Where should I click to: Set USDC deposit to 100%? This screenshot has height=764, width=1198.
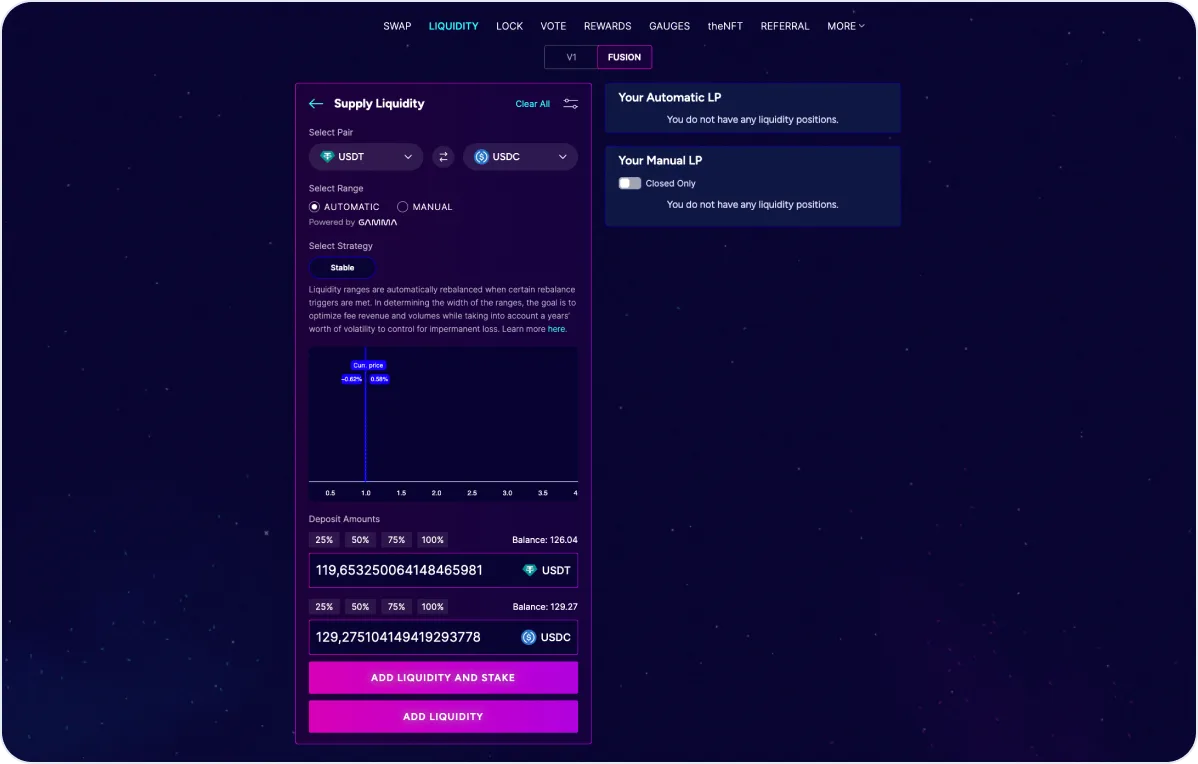[432, 607]
